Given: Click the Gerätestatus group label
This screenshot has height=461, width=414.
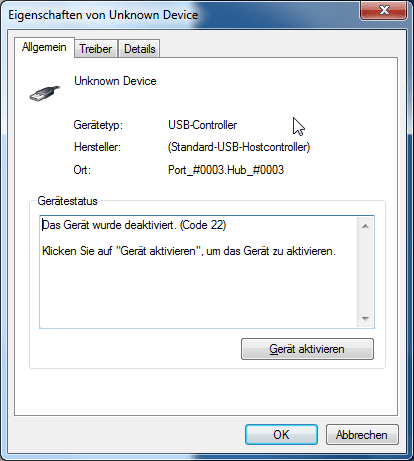Looking at the screenshot, I should (67, 201).
